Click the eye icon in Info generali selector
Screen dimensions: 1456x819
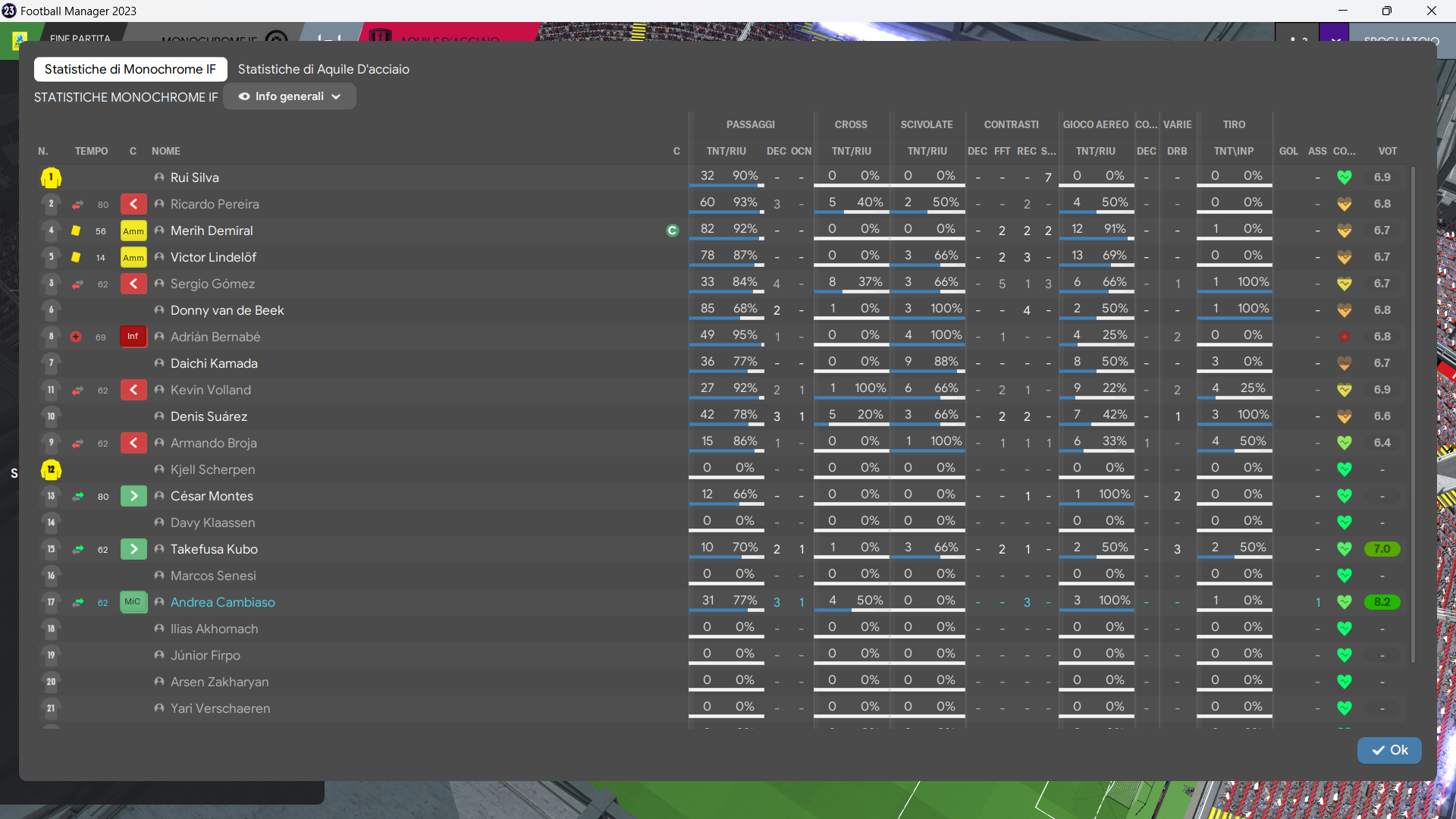[x=244, y=96]
